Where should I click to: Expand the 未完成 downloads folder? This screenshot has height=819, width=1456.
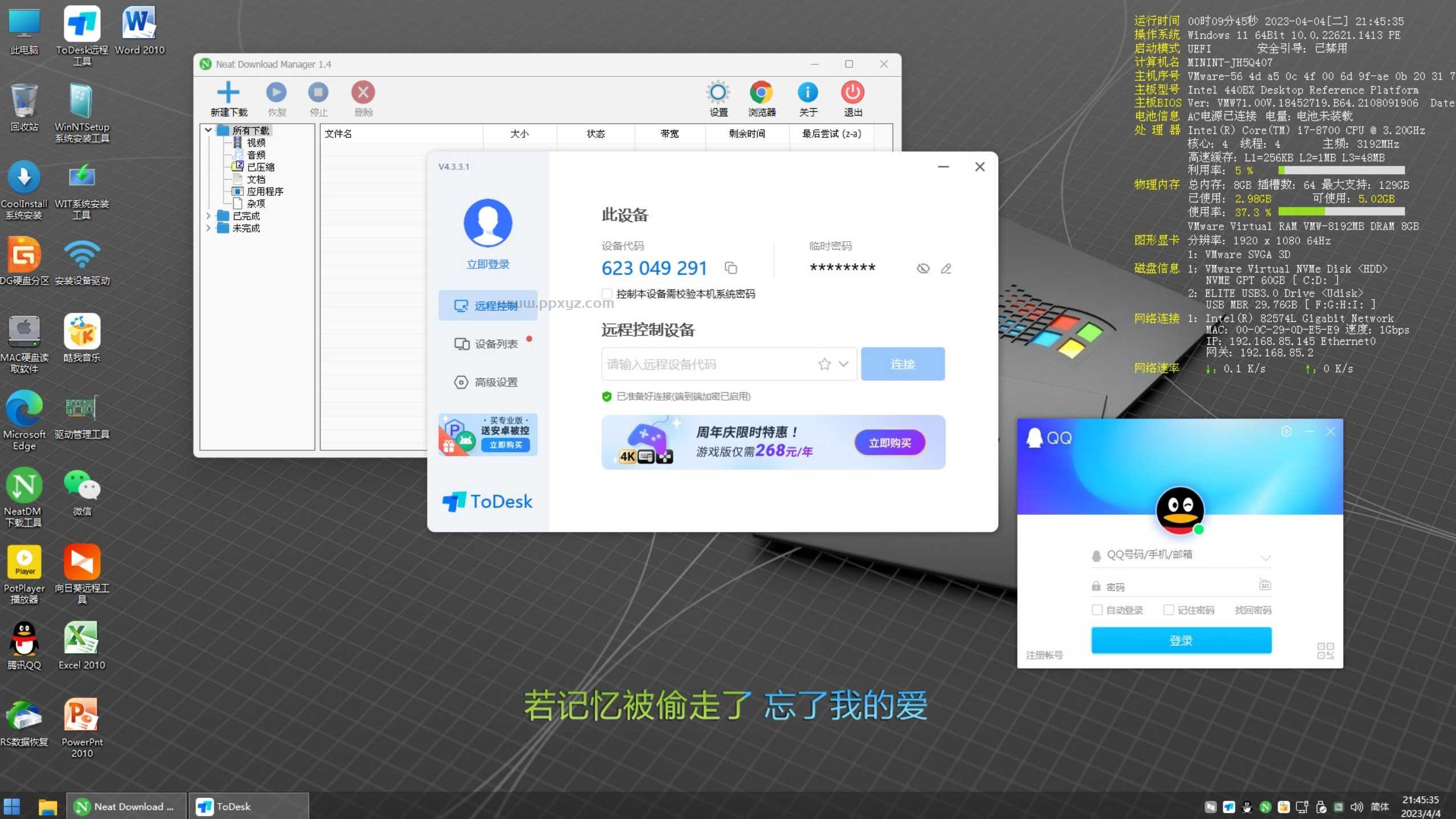(x=209, y=227)
